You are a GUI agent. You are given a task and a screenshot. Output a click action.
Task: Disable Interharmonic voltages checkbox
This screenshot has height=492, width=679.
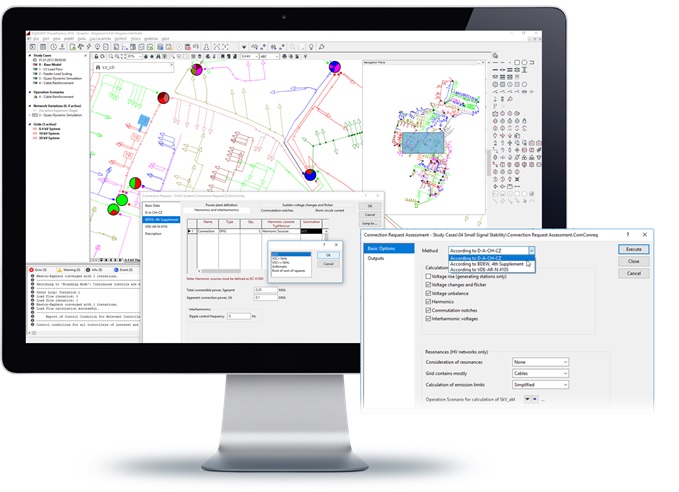[428, 319]
